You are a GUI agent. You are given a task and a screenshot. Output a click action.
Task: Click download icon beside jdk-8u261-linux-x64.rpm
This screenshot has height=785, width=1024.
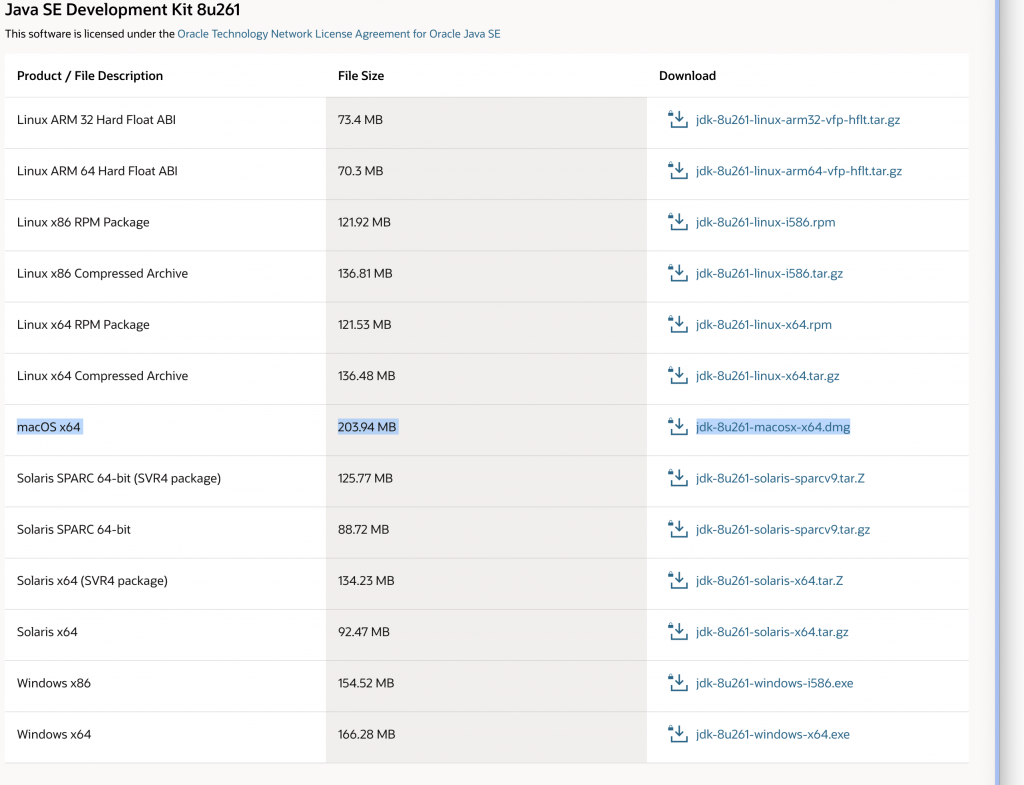678,325
